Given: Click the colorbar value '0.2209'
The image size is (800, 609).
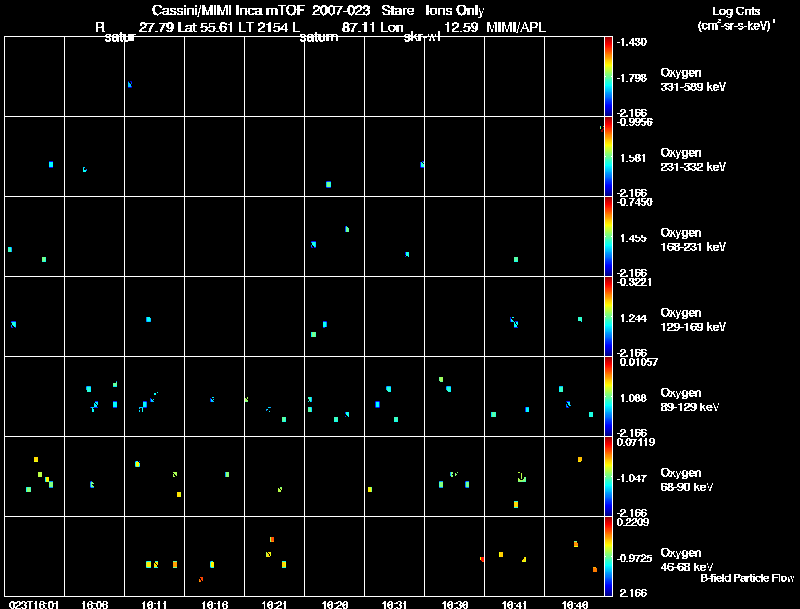Looking at the screenshot, I should (x=634, y=522).
